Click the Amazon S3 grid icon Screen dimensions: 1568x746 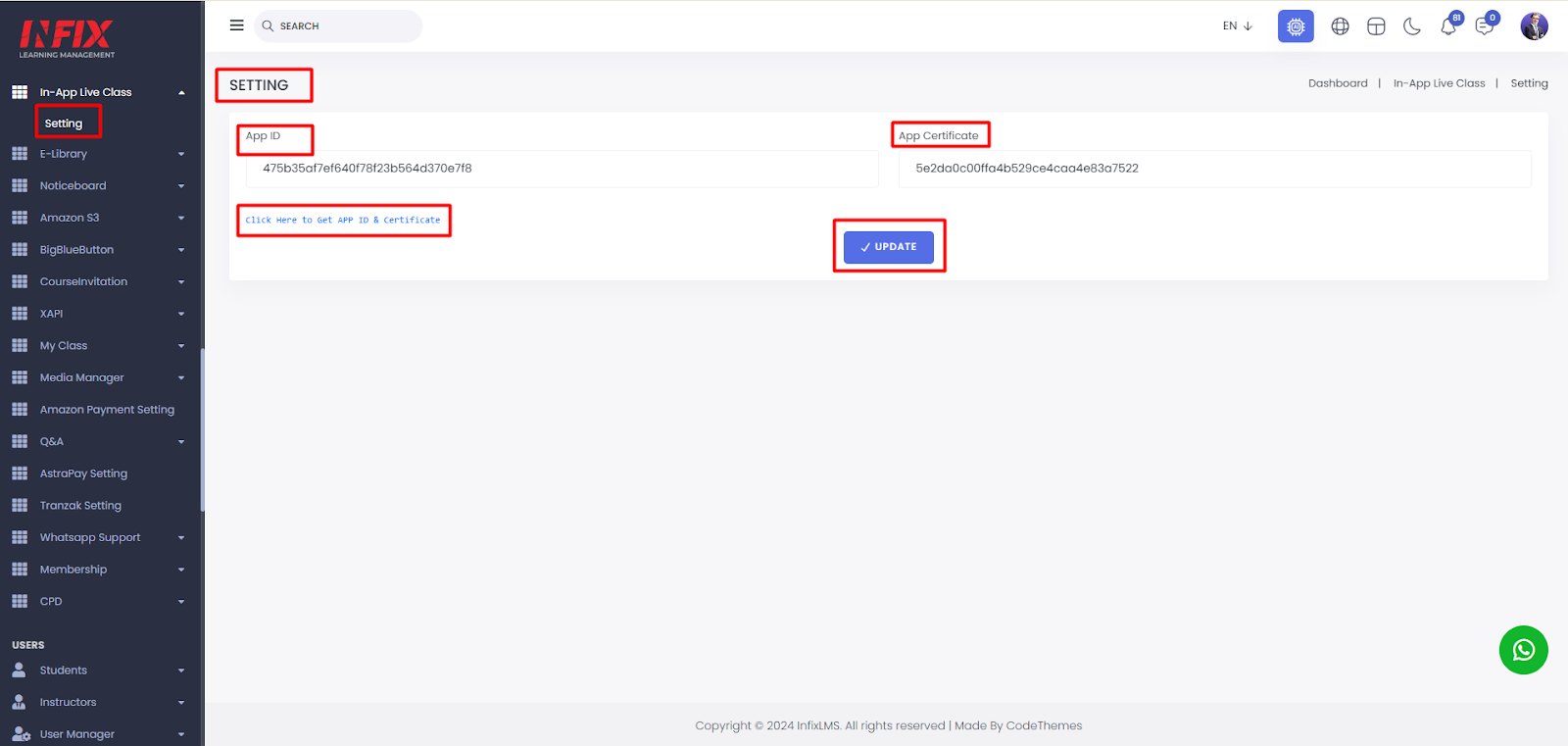coord(20,218)
